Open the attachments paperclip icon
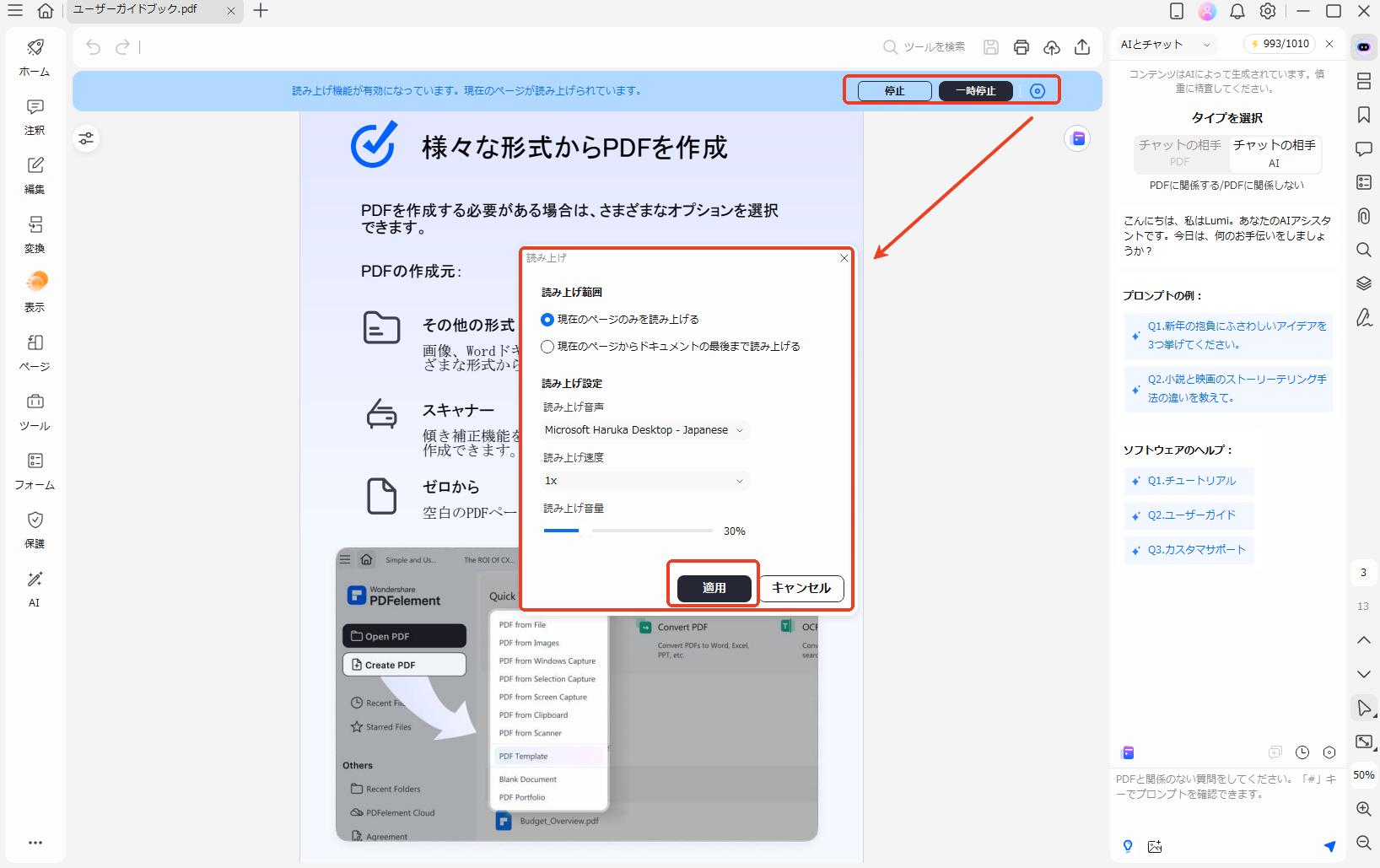This screenshot has width=1380, height=868. coord(1363,216)
